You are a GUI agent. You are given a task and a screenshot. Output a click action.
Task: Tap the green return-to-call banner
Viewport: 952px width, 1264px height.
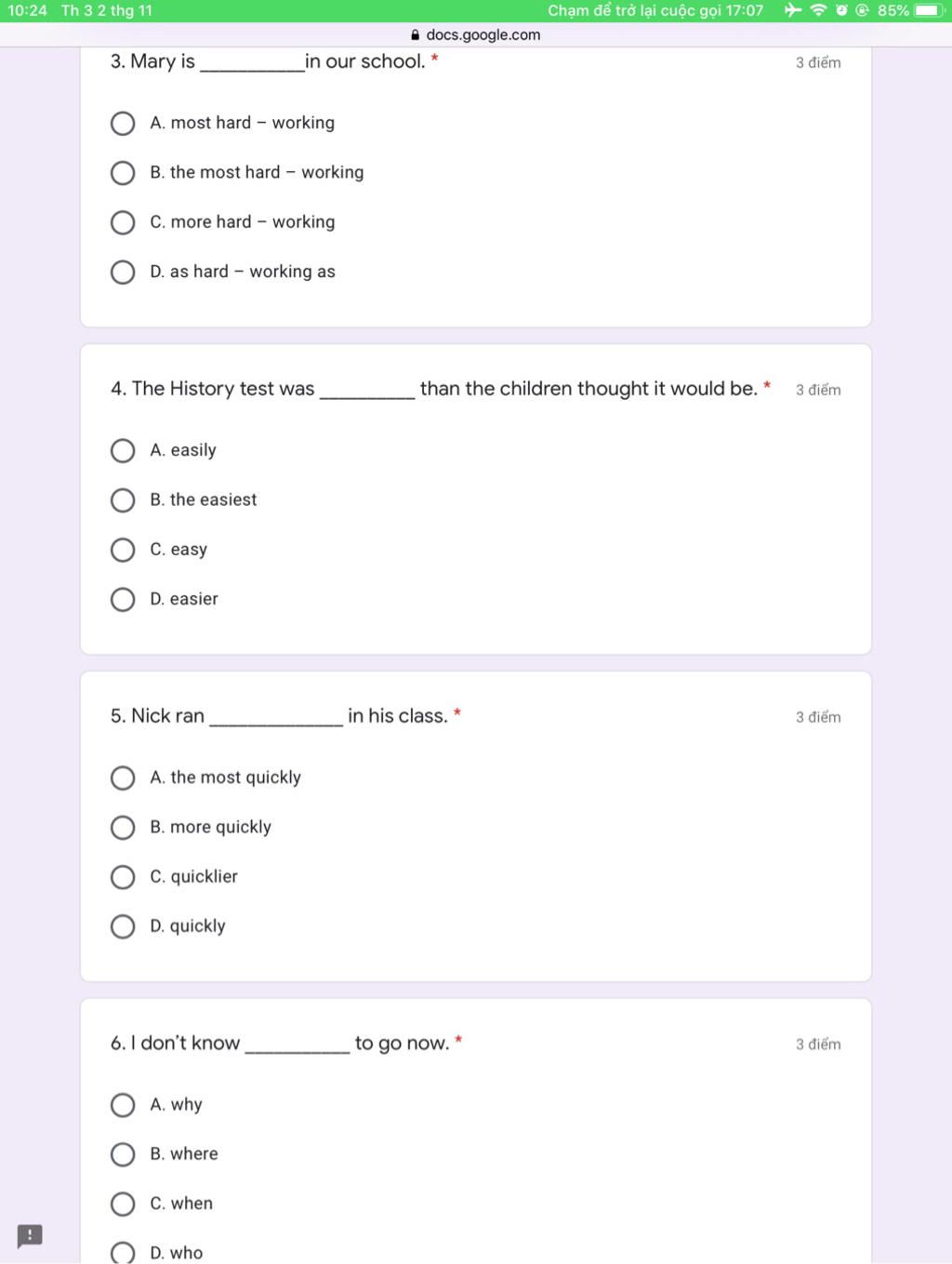tap(476, 10)
